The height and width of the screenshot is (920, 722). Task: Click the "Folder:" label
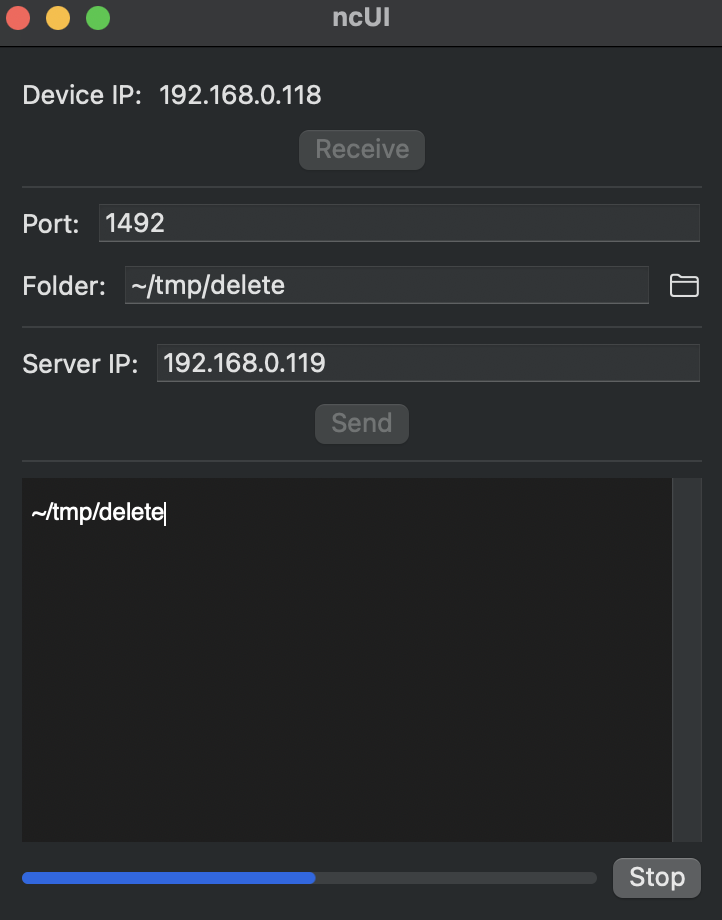(64, 286)
